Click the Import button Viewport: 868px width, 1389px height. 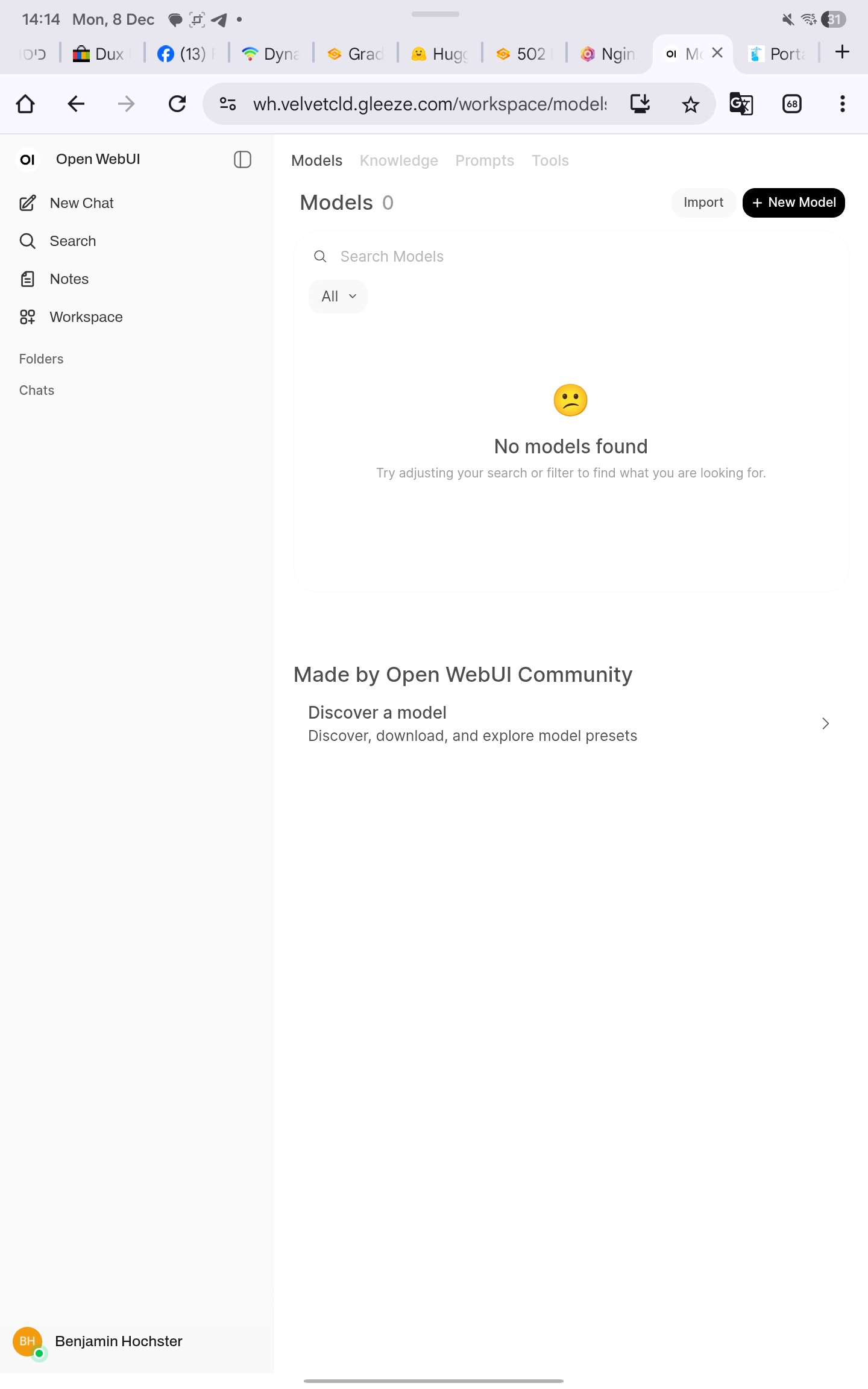coord(703,203)
